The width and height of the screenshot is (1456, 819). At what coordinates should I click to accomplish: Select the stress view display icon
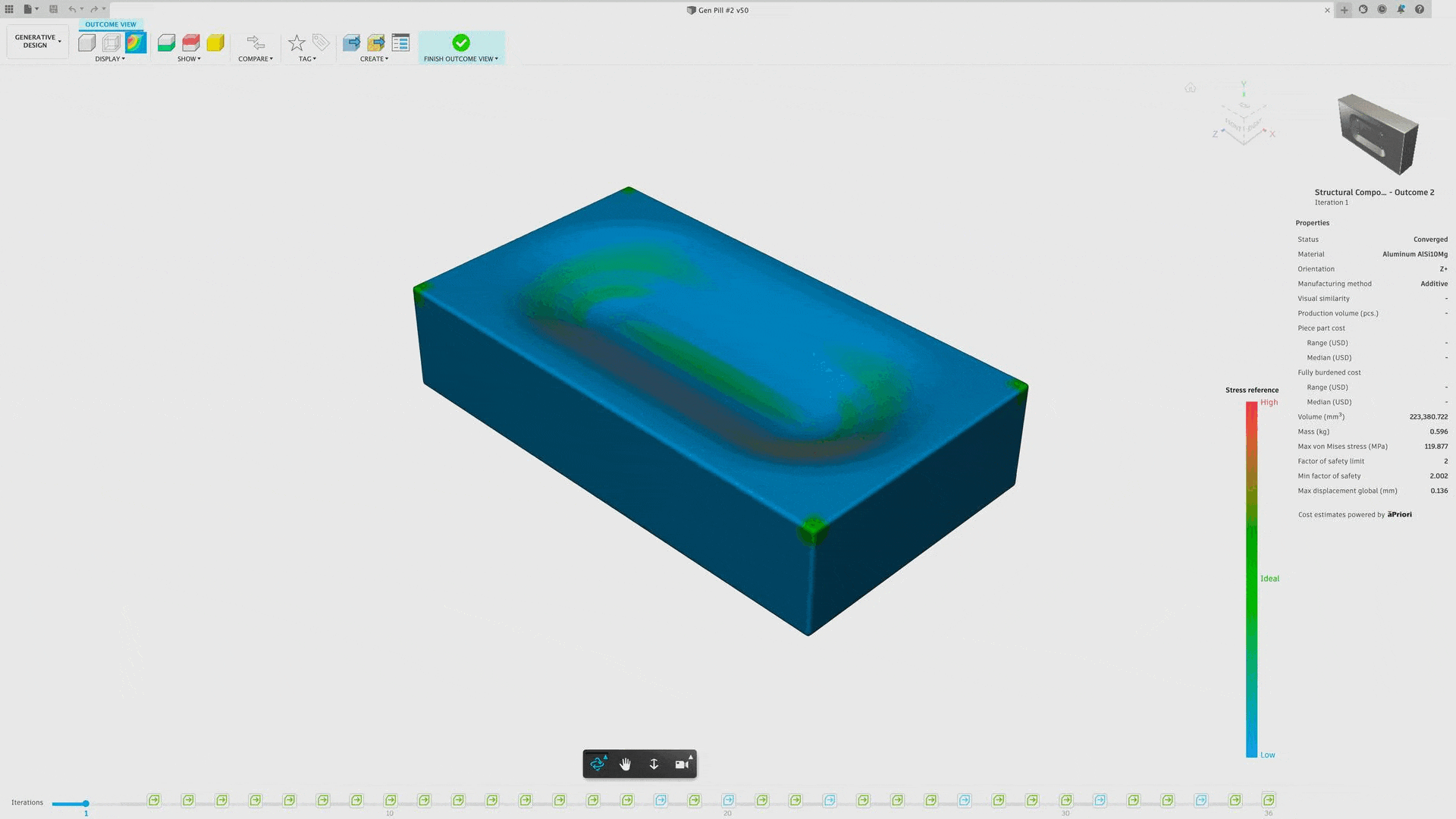(x=136, y=42)
